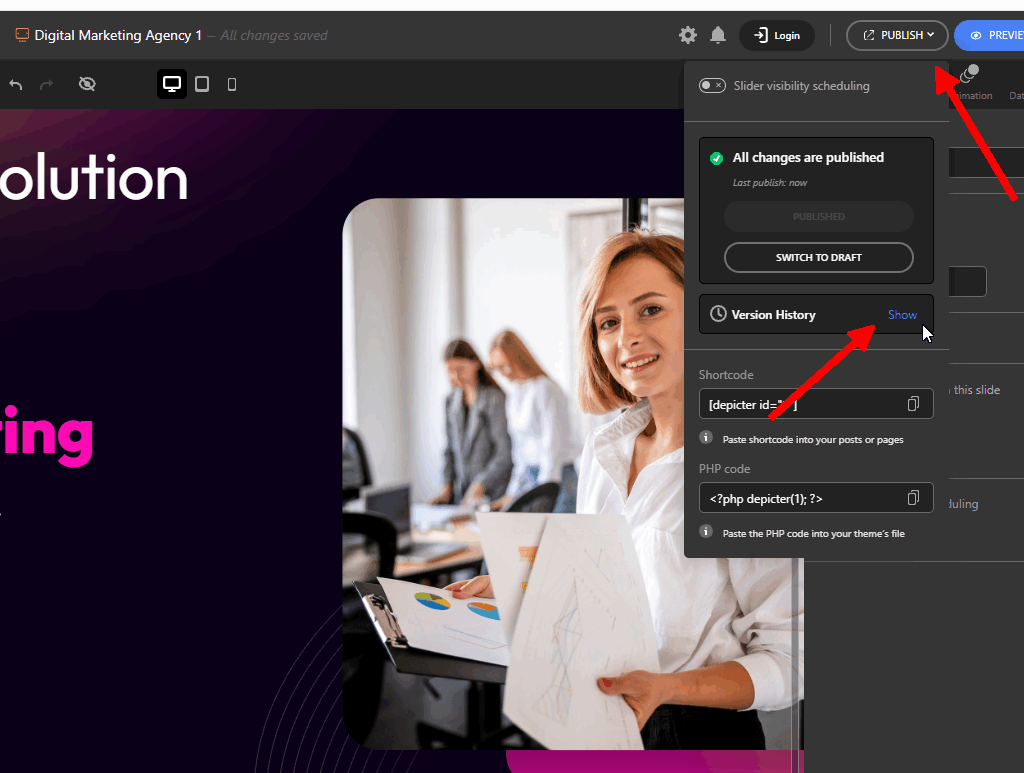Viewport: 1024px width, 773px height.
Task: Click green published checkmark icon
Action: tap(716, 158)
